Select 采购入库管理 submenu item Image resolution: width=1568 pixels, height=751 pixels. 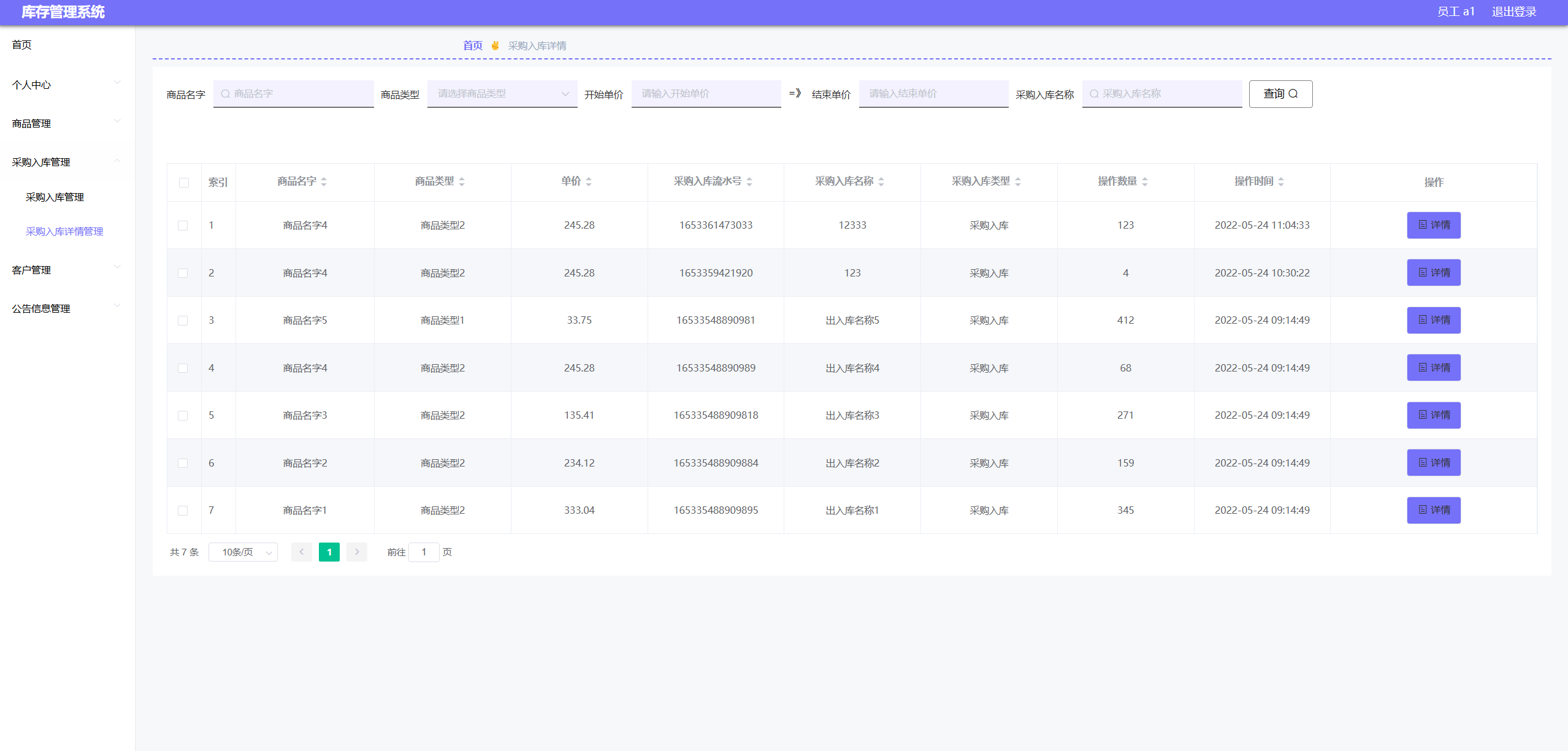pos(55,197)
